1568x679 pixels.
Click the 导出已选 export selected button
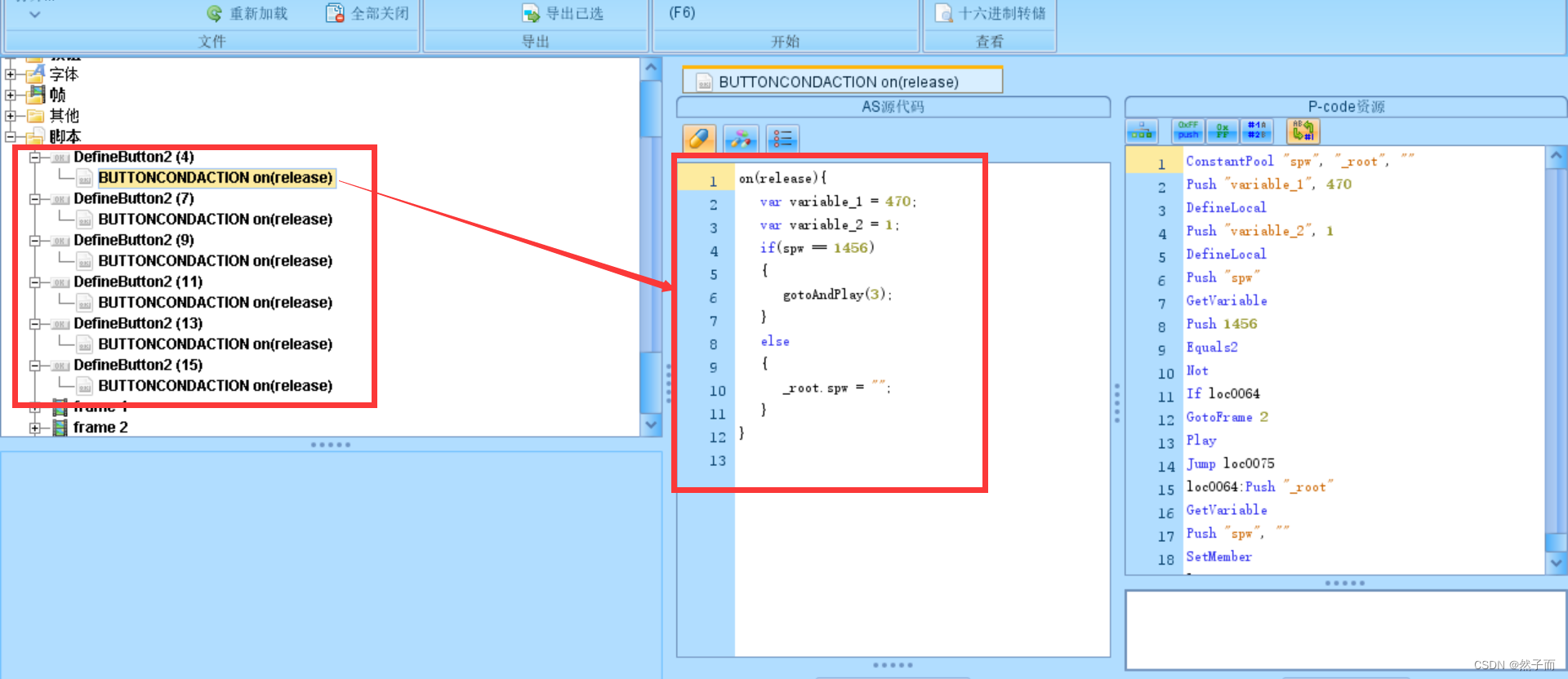pyautogui.click(x=563, y=14)
